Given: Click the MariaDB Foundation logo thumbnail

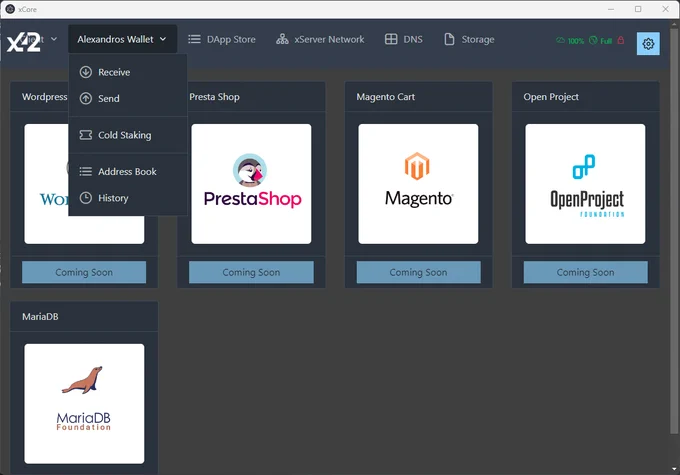Looking at the screenshot, I should (x=84, y=404).
